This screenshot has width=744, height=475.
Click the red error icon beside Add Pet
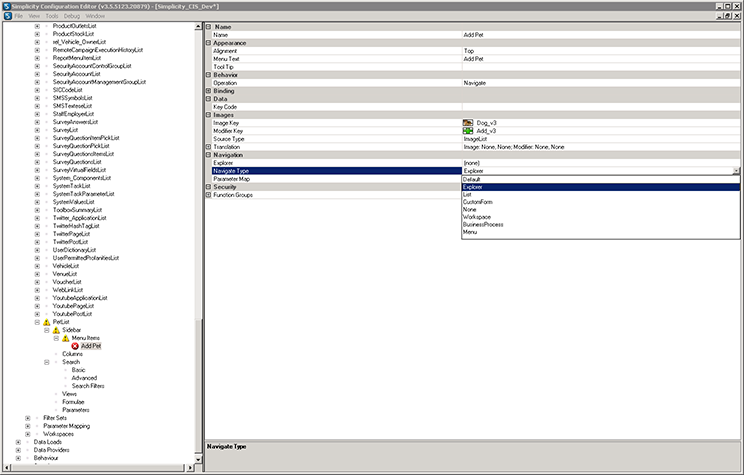point(75,346)
